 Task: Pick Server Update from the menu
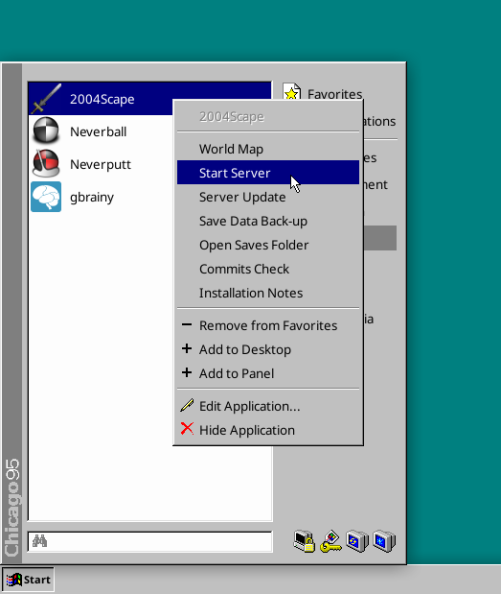click(268, 197)
